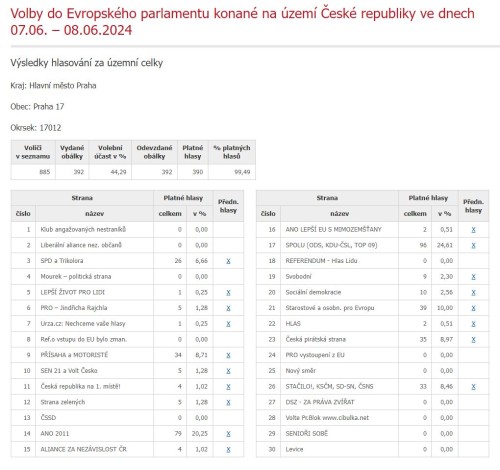Click X link for PRO – Jindřicha Rajchla
The height and width of the screenshot is (470, 500).
coord(228,308)
